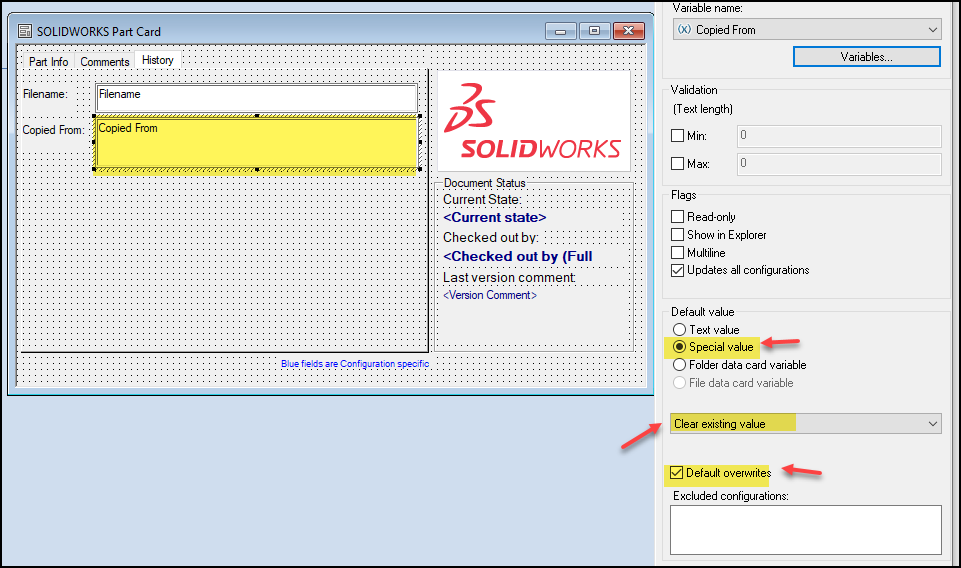
Task: Click the SOLIDWORKS Part Card title icon
Action: coord(24,31)
